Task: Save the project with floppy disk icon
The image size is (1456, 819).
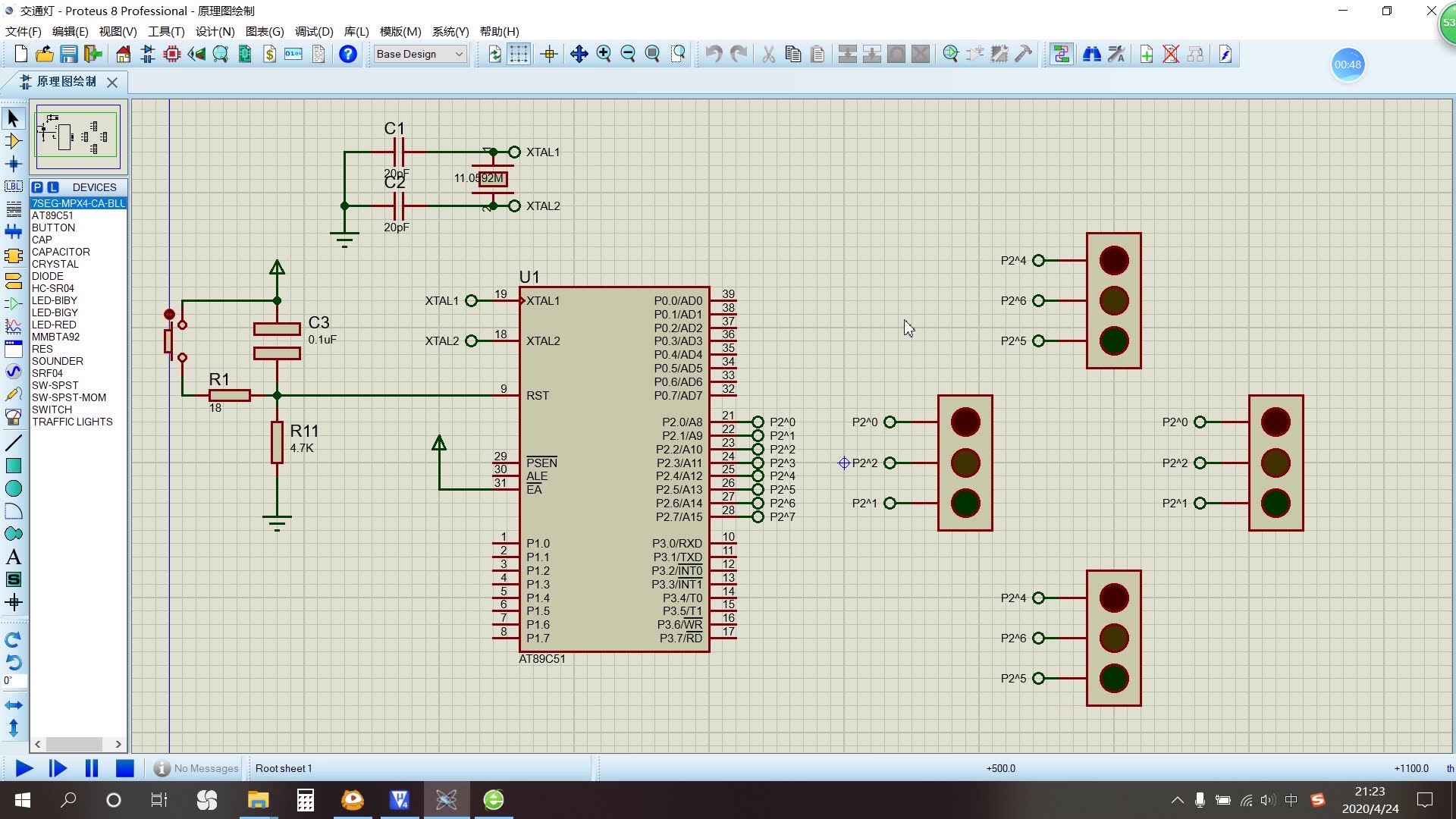Action: coord(69,54)
